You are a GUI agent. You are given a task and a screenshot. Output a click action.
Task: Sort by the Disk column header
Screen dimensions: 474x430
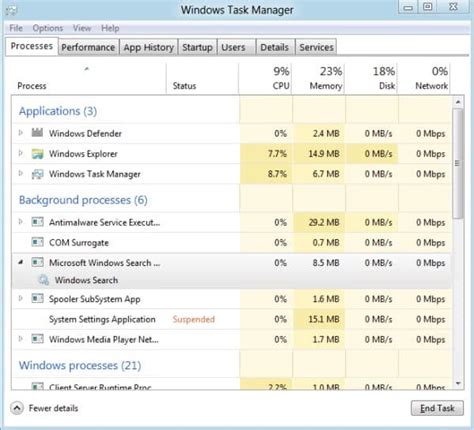coord(371,78)
